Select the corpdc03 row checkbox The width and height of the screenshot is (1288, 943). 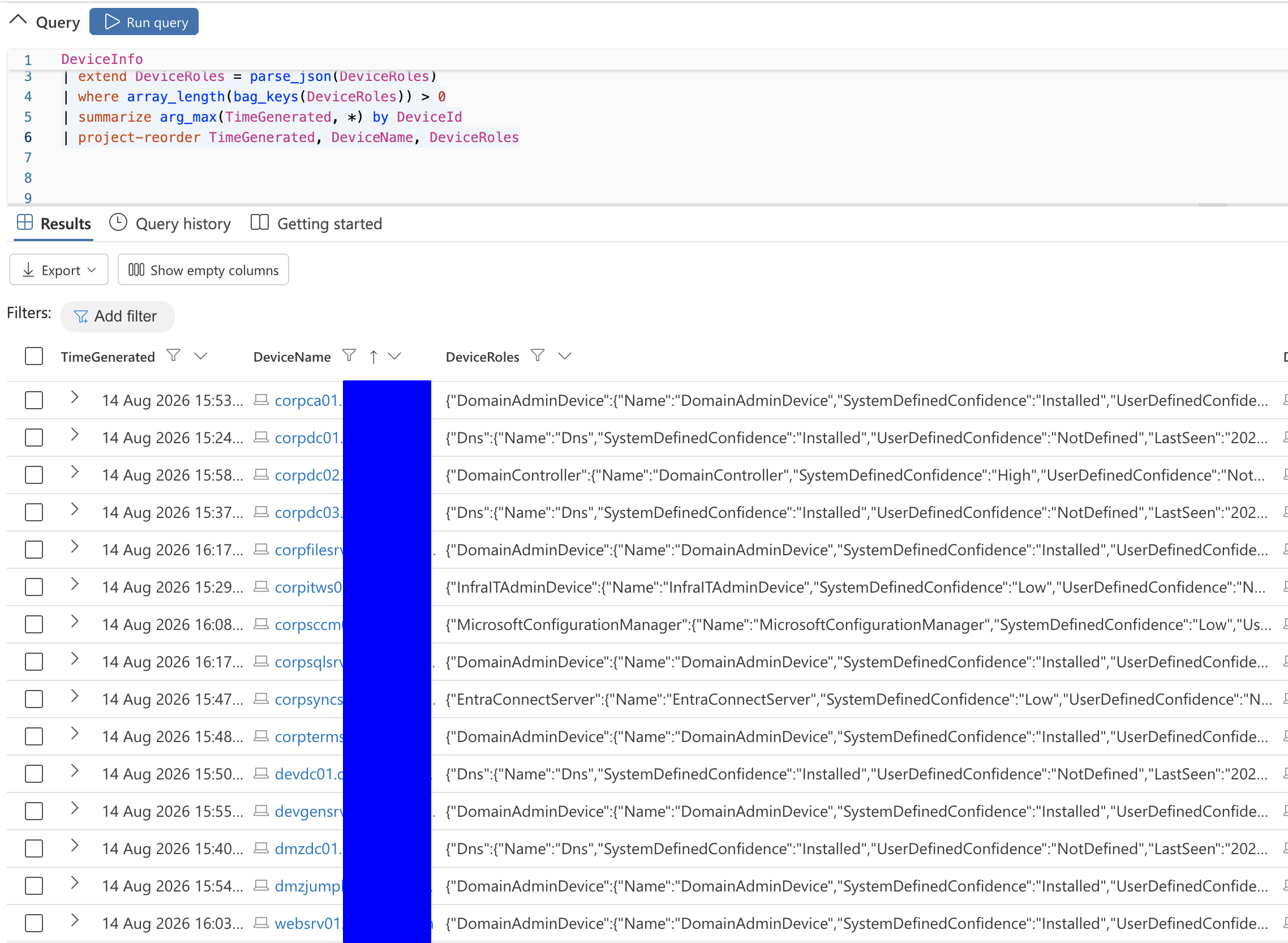coord(33,513)
